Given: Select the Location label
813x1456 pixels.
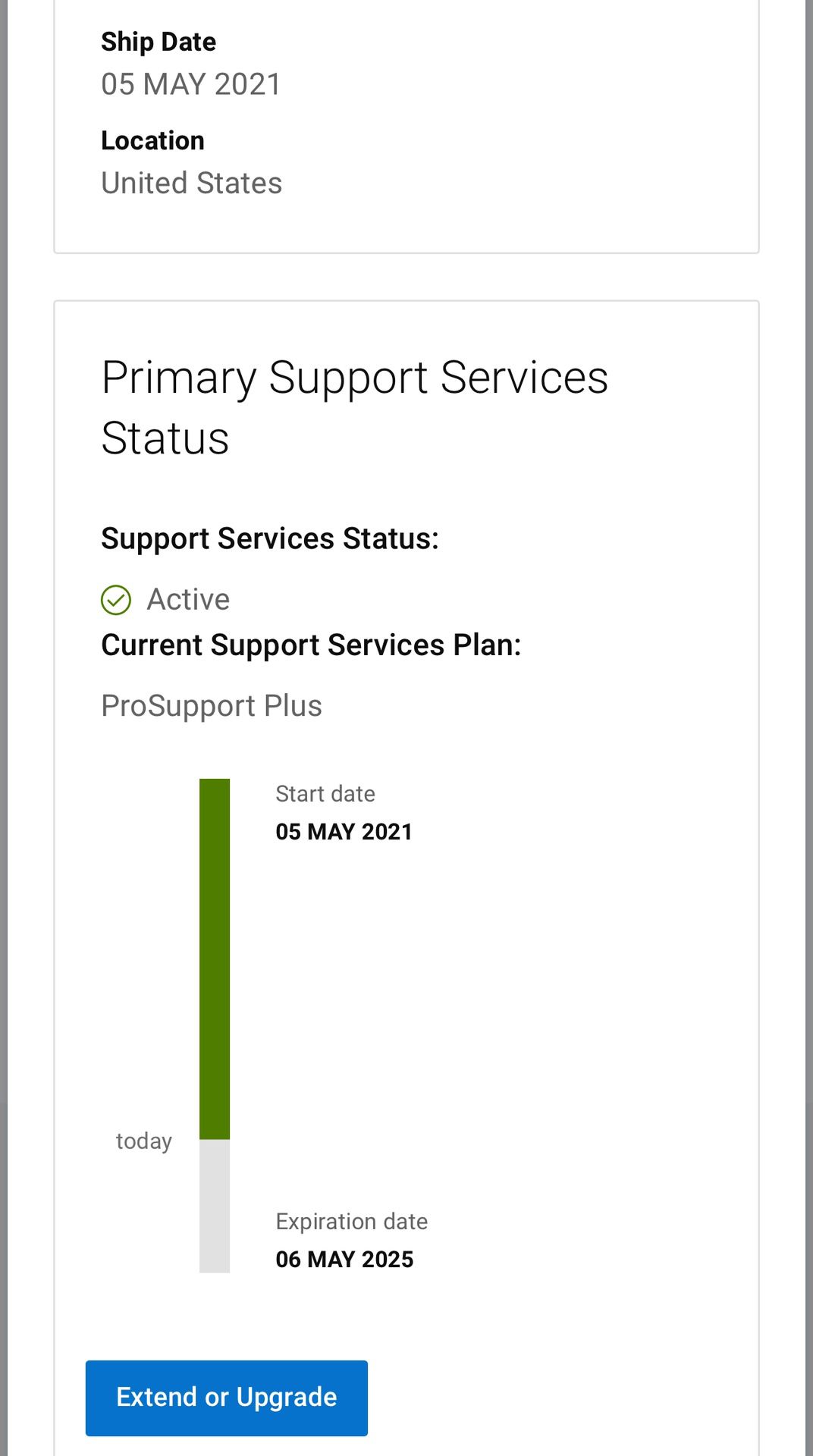Looking at the screenshot, I should click(x=152, y=140).
